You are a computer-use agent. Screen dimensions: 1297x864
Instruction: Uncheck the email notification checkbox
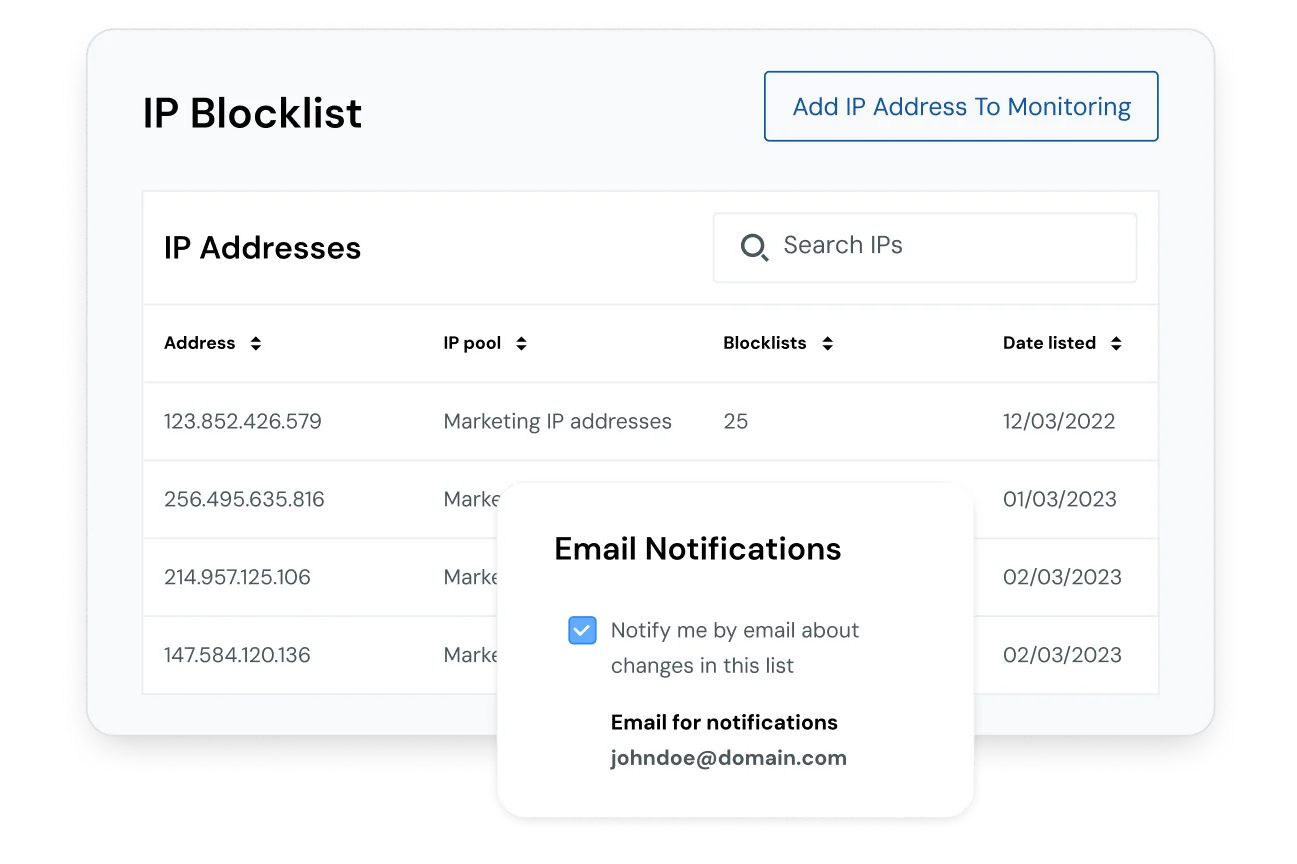point(582,630)
